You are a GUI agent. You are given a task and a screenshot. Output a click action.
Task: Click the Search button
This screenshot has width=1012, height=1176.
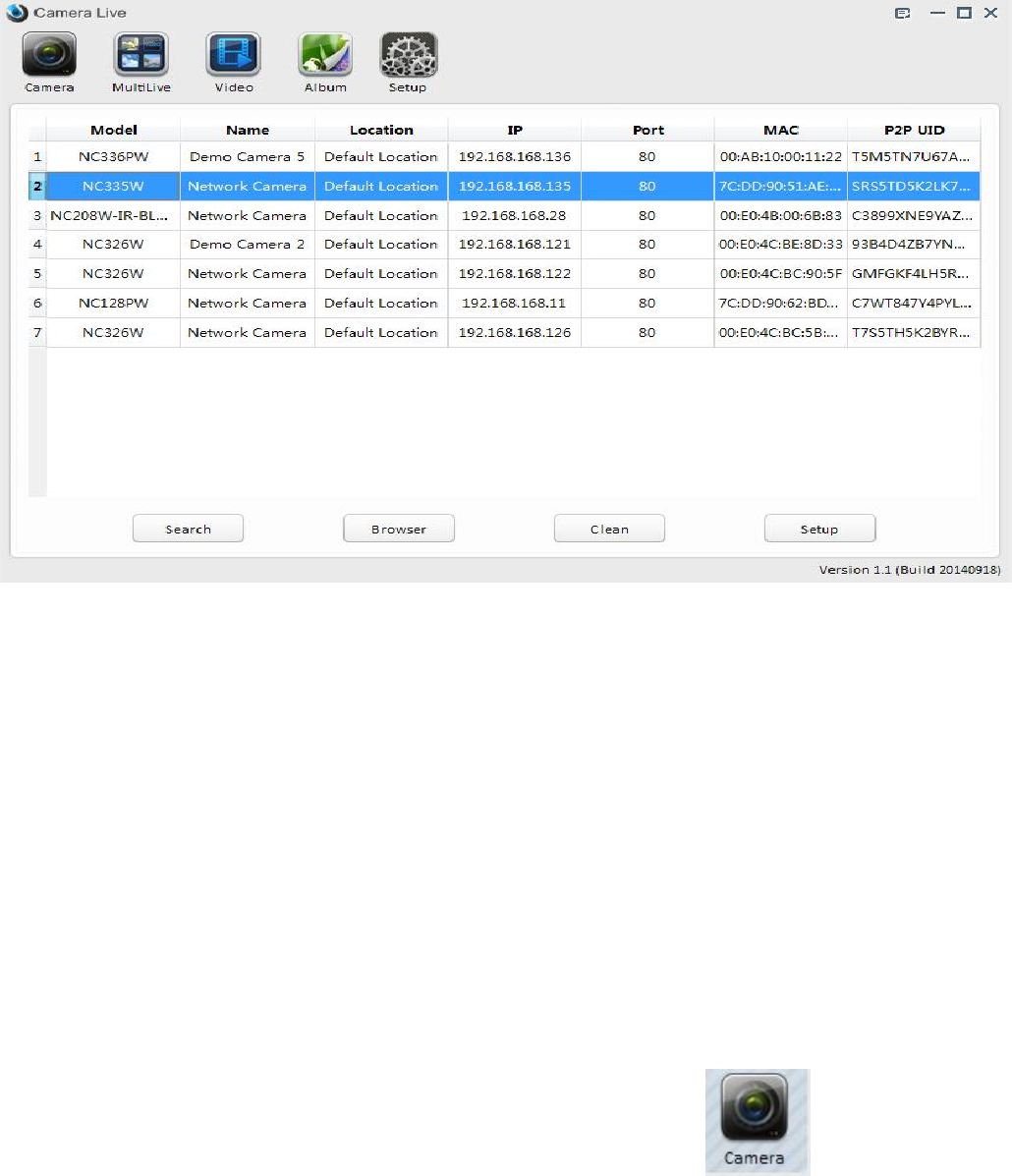[x=189, y=528]
